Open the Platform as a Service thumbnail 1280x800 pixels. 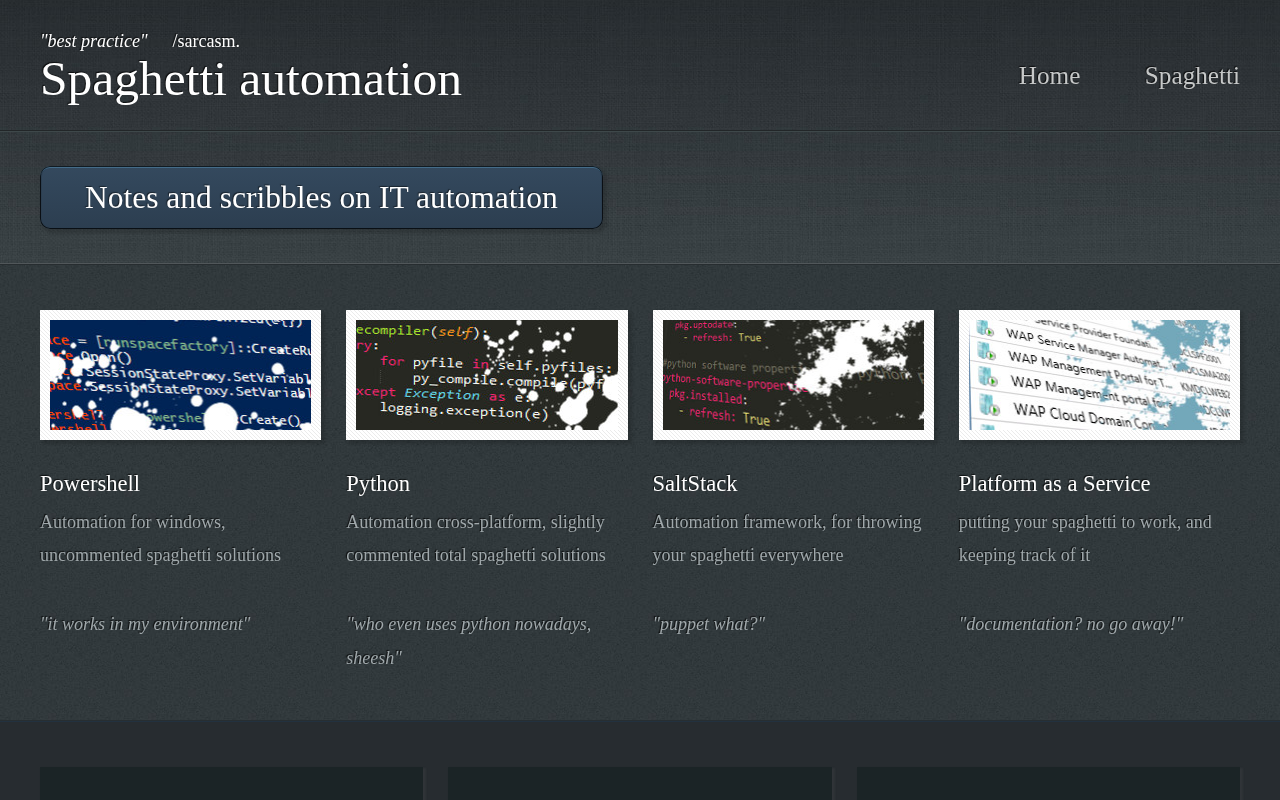coord(1099,375)
